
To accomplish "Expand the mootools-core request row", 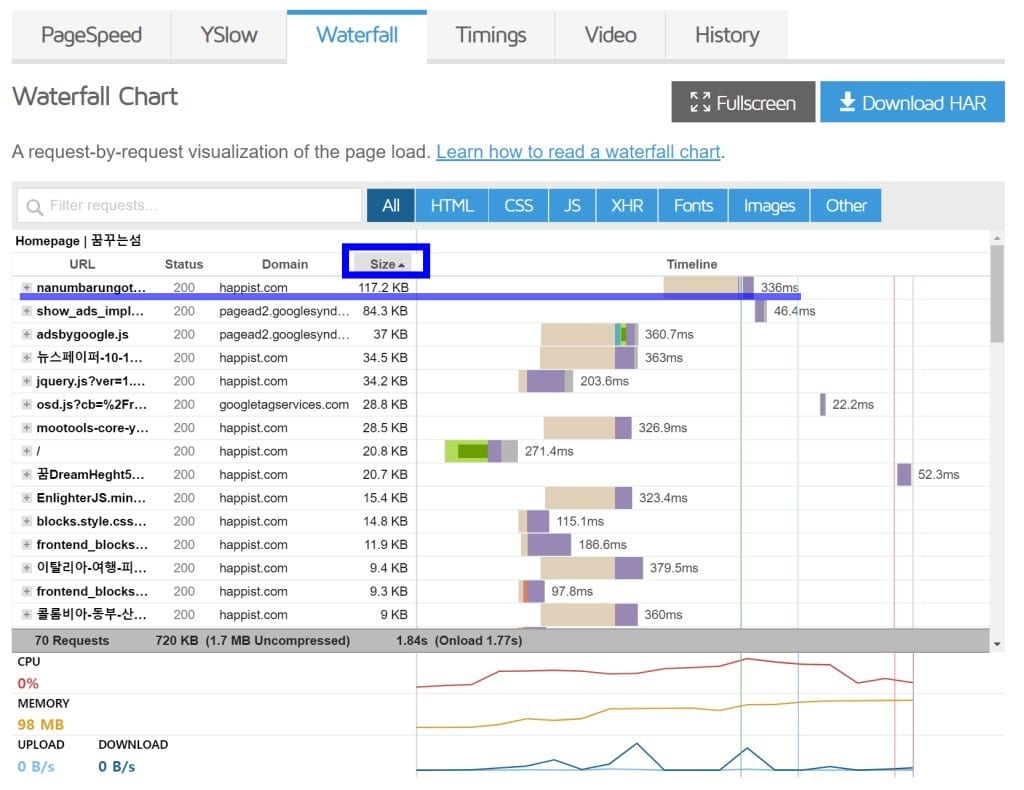I will tap(27, 428).
